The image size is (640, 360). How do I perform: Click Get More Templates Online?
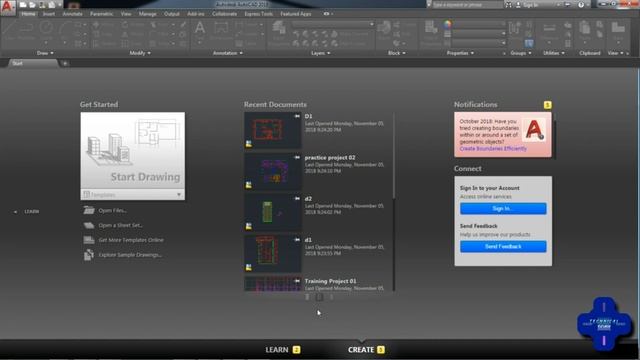[x=131, y=240]
